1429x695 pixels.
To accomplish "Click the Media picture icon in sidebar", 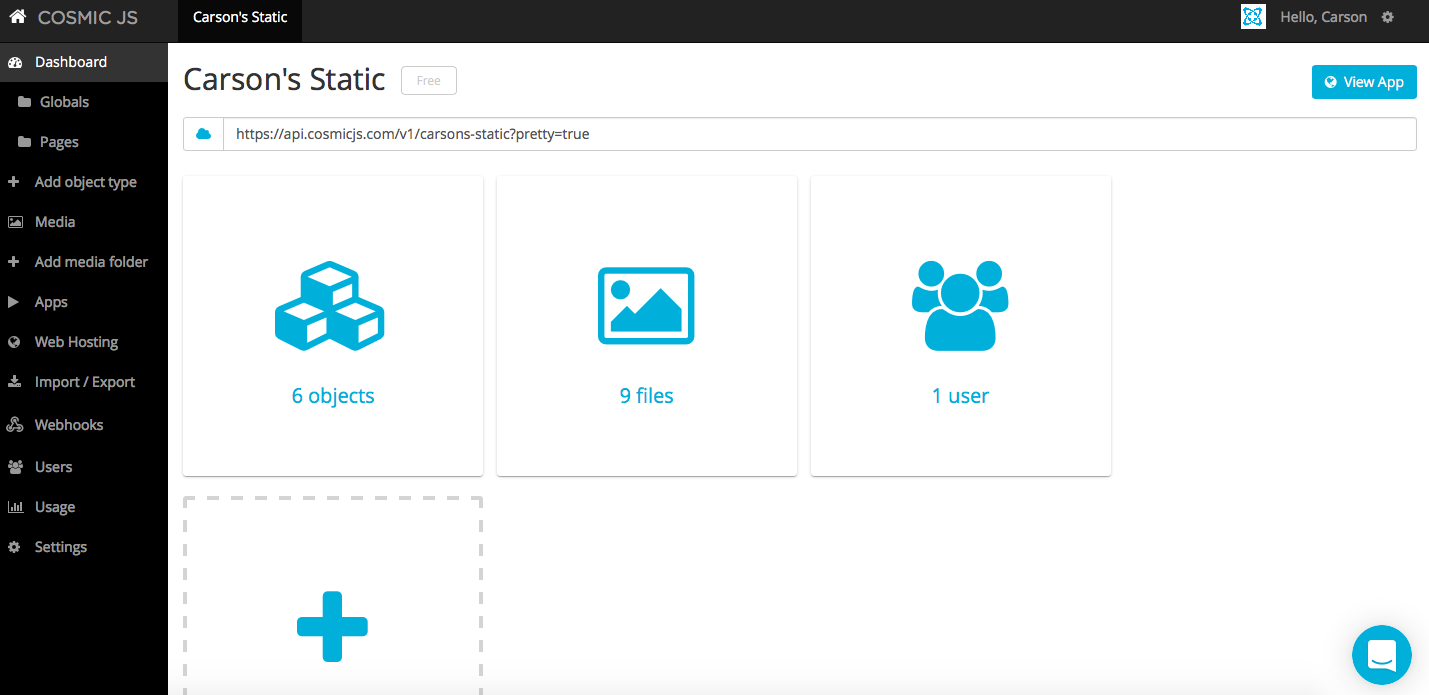I will (x=15, y=222).
